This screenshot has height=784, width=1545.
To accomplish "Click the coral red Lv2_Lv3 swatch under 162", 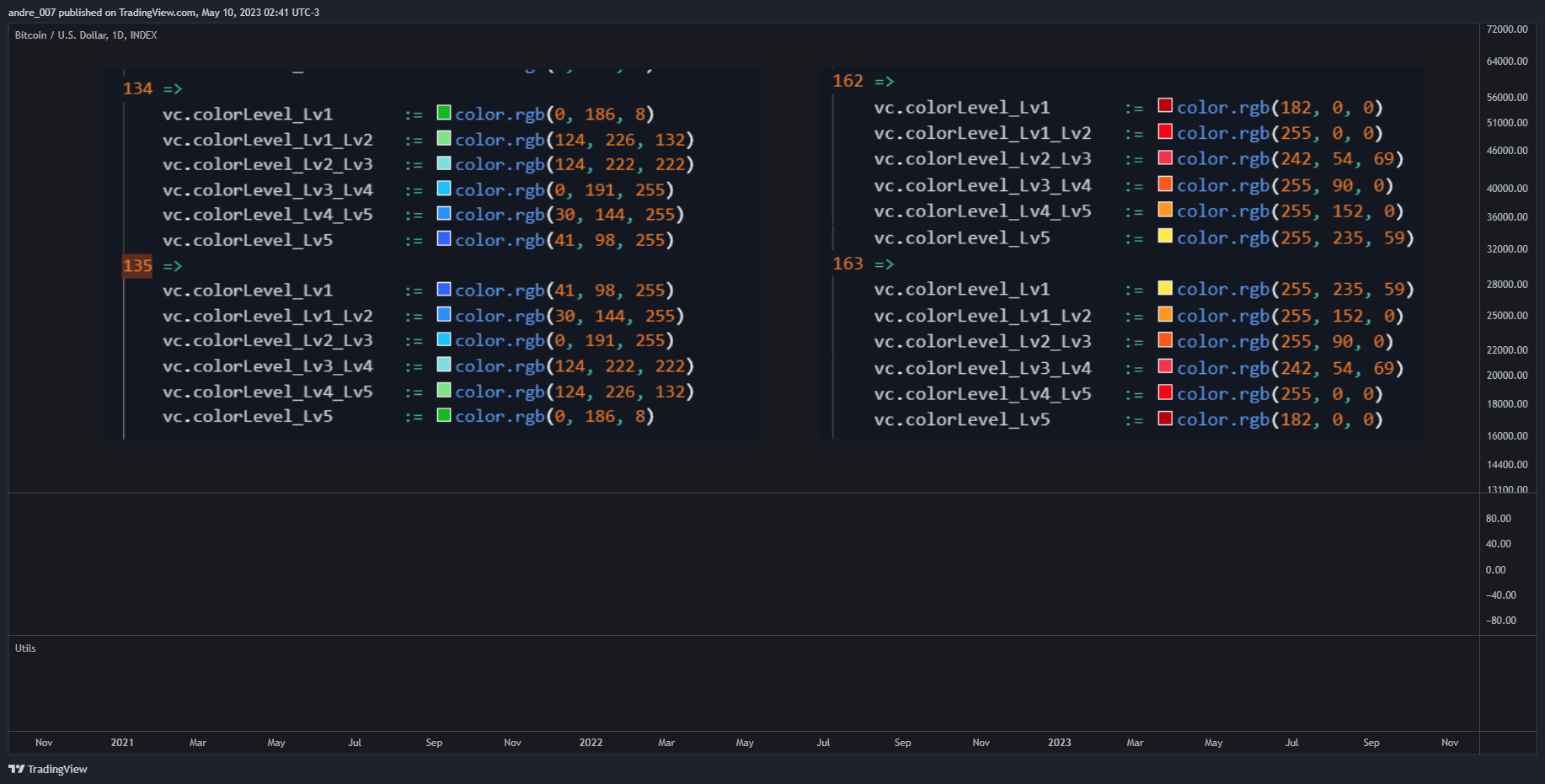I will pyautogui.click(x=1165, y=157).
